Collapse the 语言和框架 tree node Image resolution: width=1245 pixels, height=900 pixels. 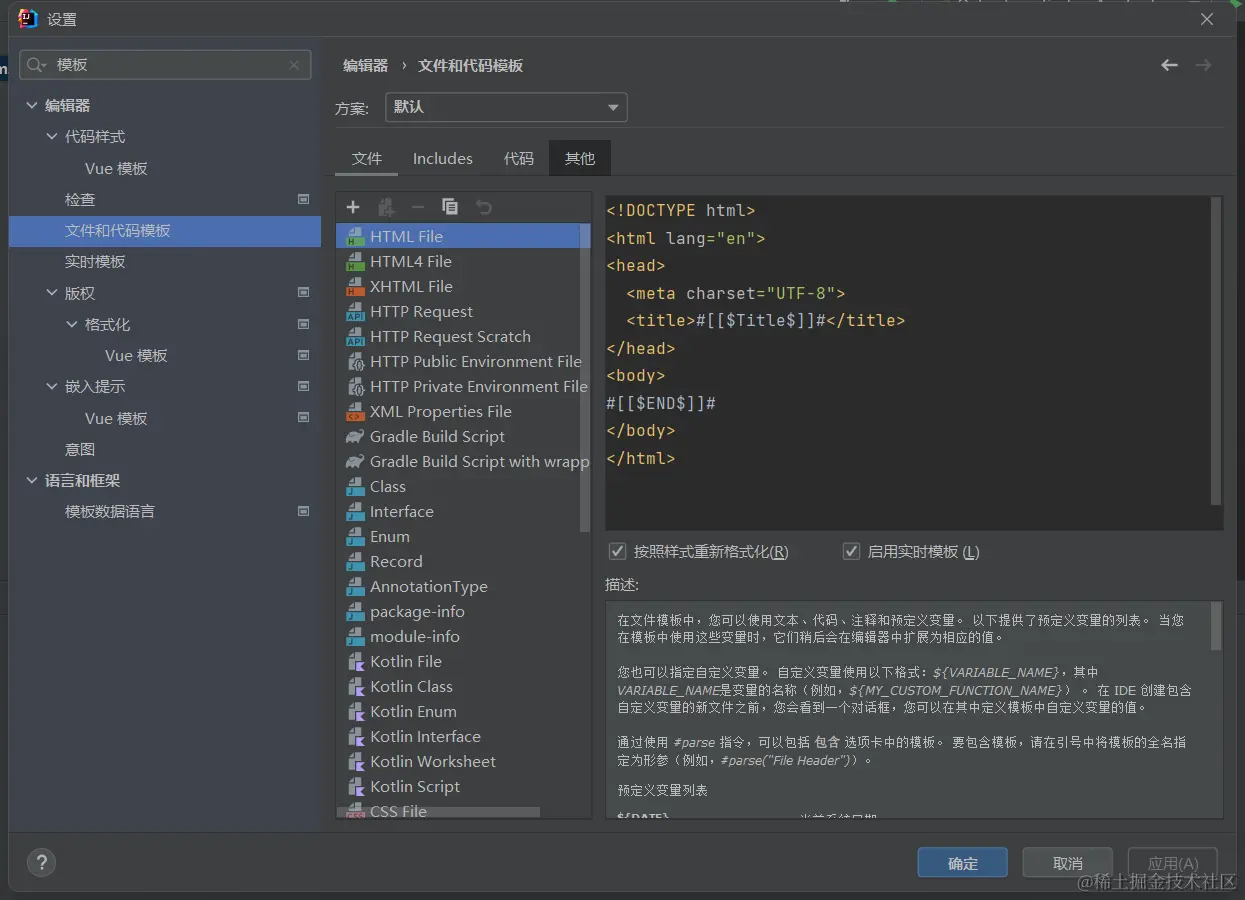point(32,480)
